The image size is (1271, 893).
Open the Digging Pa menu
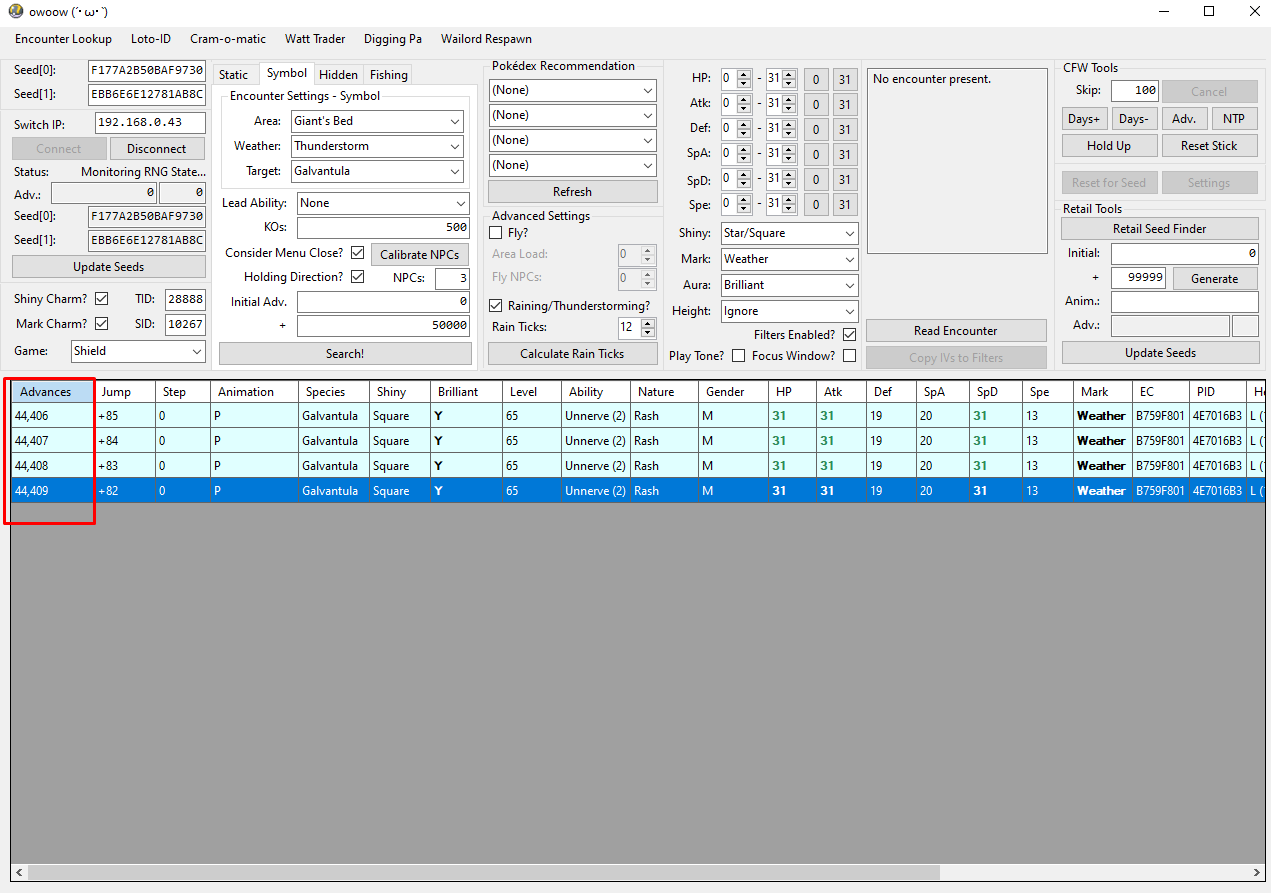(393, 39)
